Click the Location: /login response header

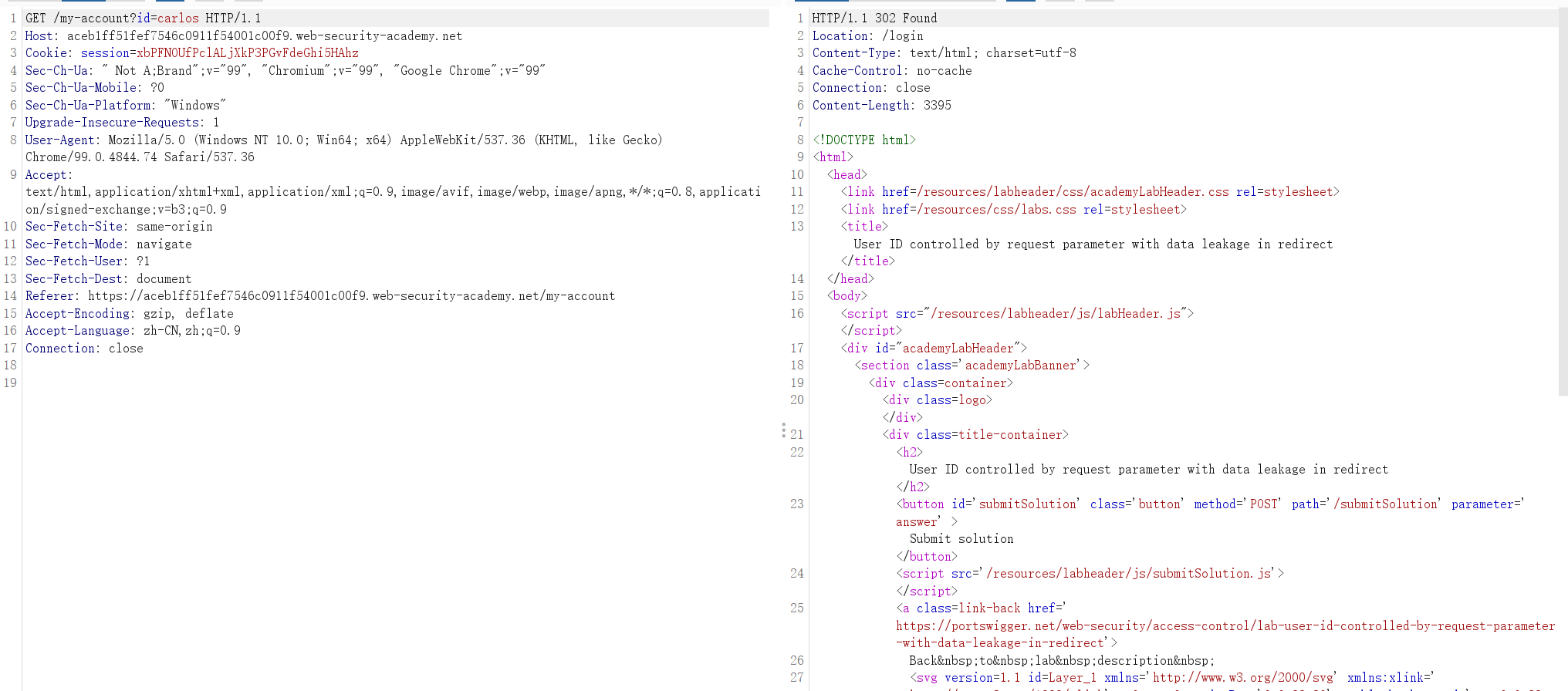[x=868, y=35]
